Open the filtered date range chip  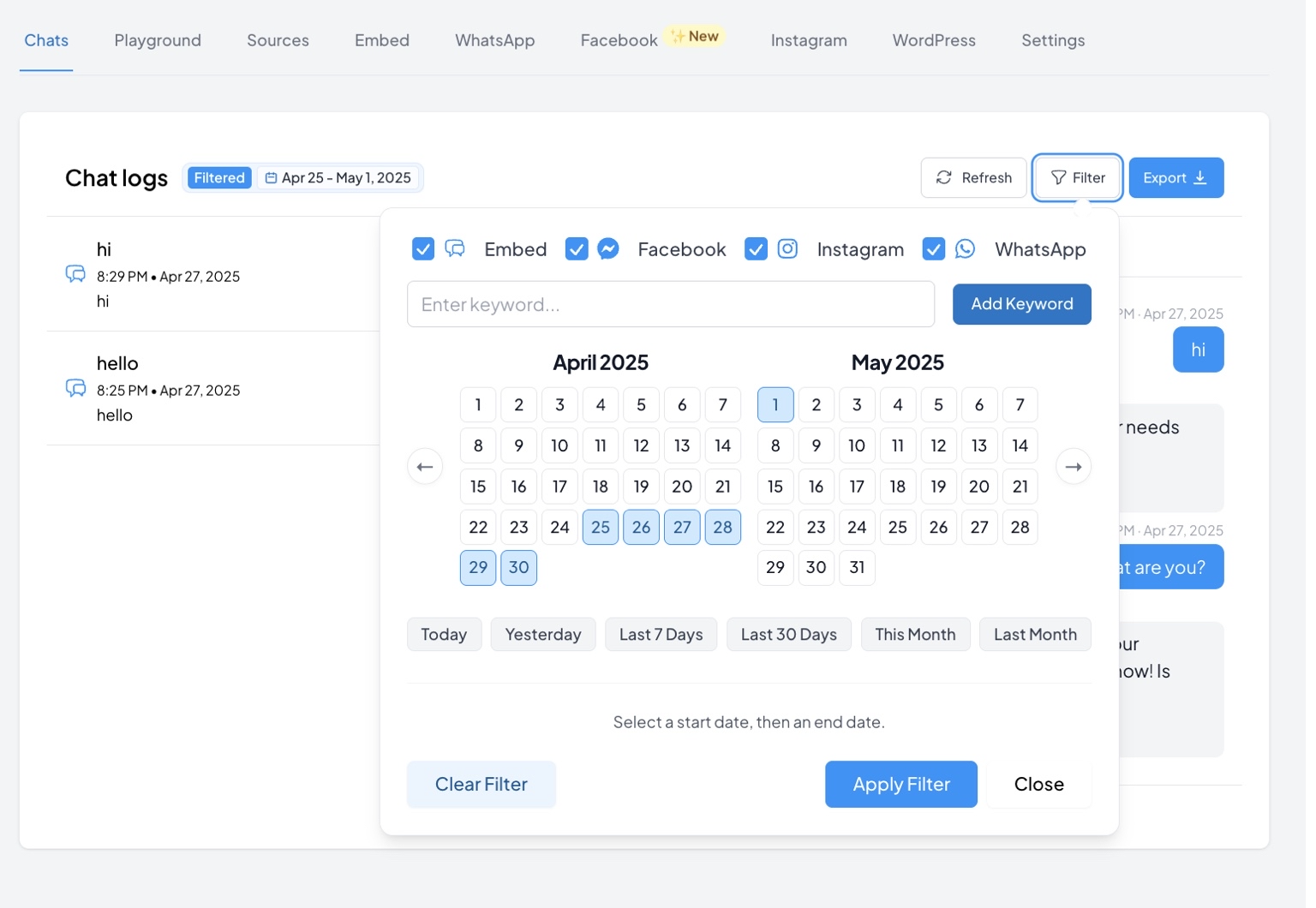(x=338, y=177)
